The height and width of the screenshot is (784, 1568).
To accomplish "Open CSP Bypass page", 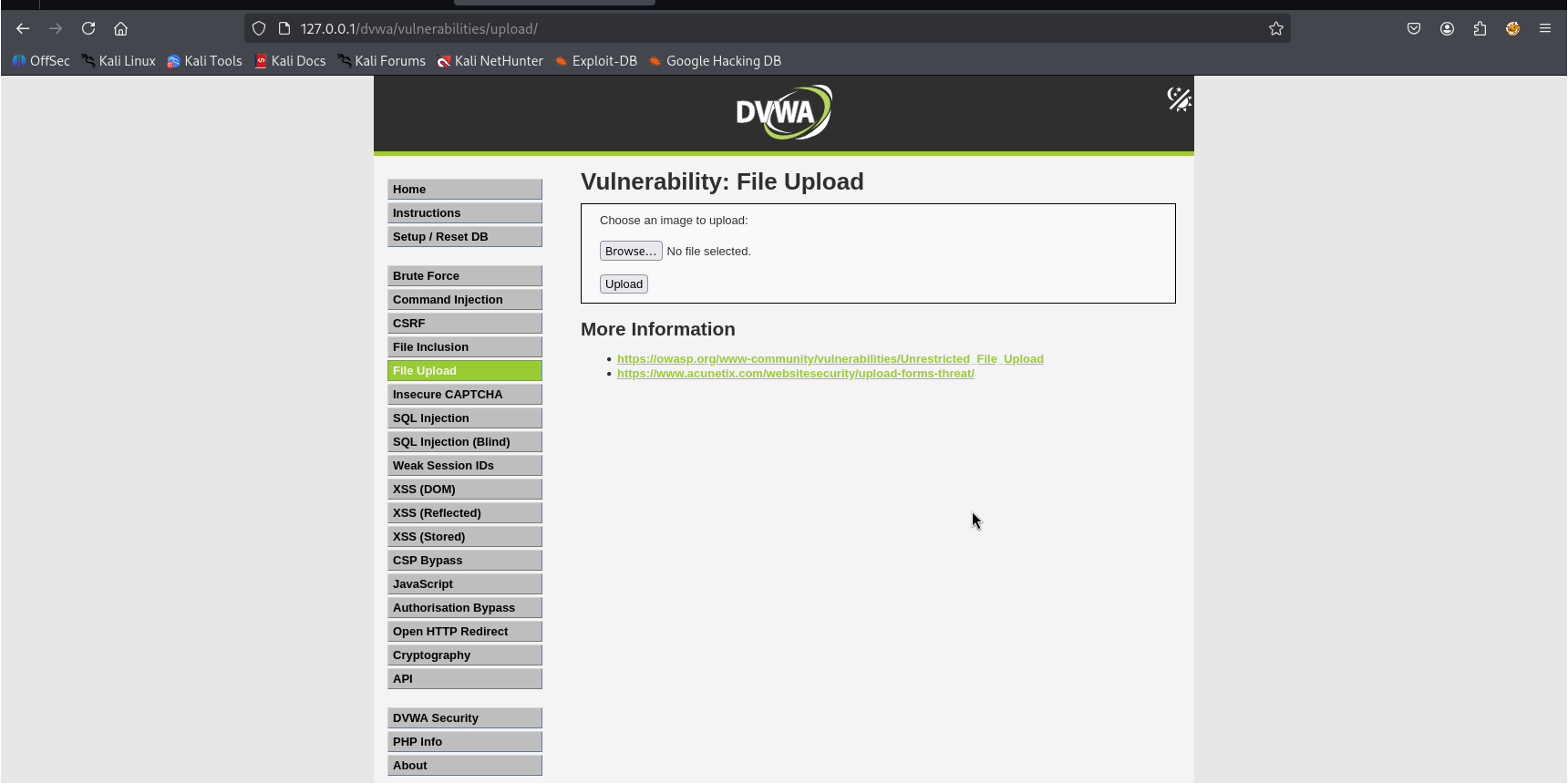I will [x=465, y=560].
